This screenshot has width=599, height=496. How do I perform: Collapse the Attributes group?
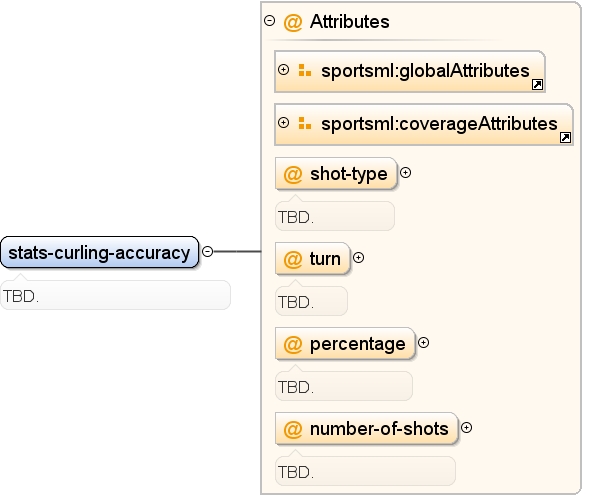(269, 20)
